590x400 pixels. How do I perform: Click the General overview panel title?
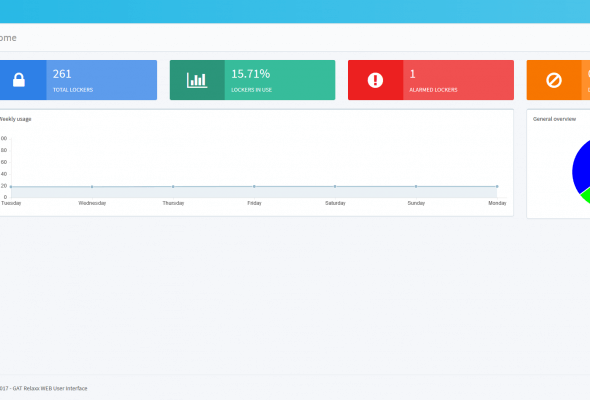pos(554,119)
